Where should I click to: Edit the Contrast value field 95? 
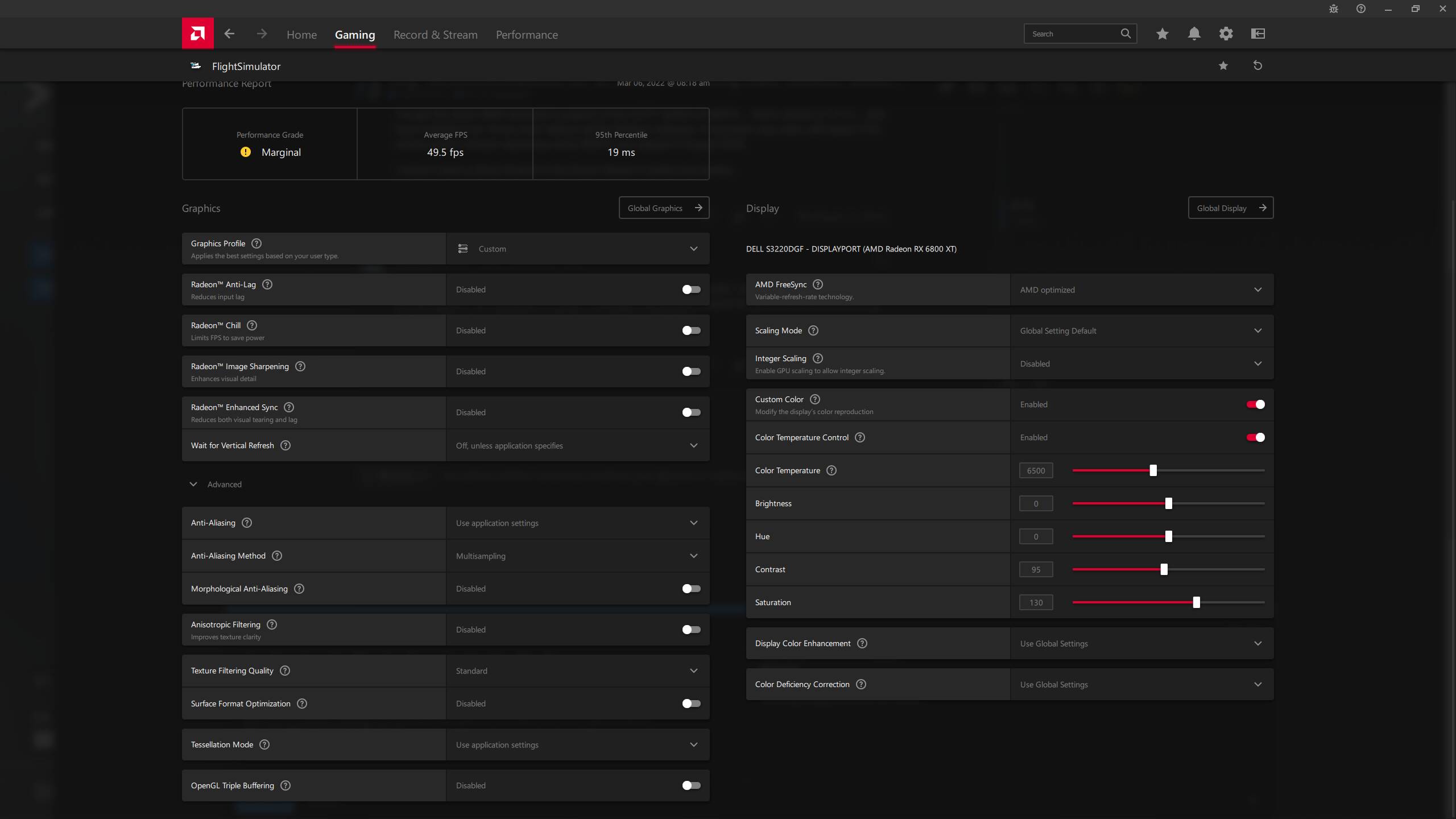1036,569
